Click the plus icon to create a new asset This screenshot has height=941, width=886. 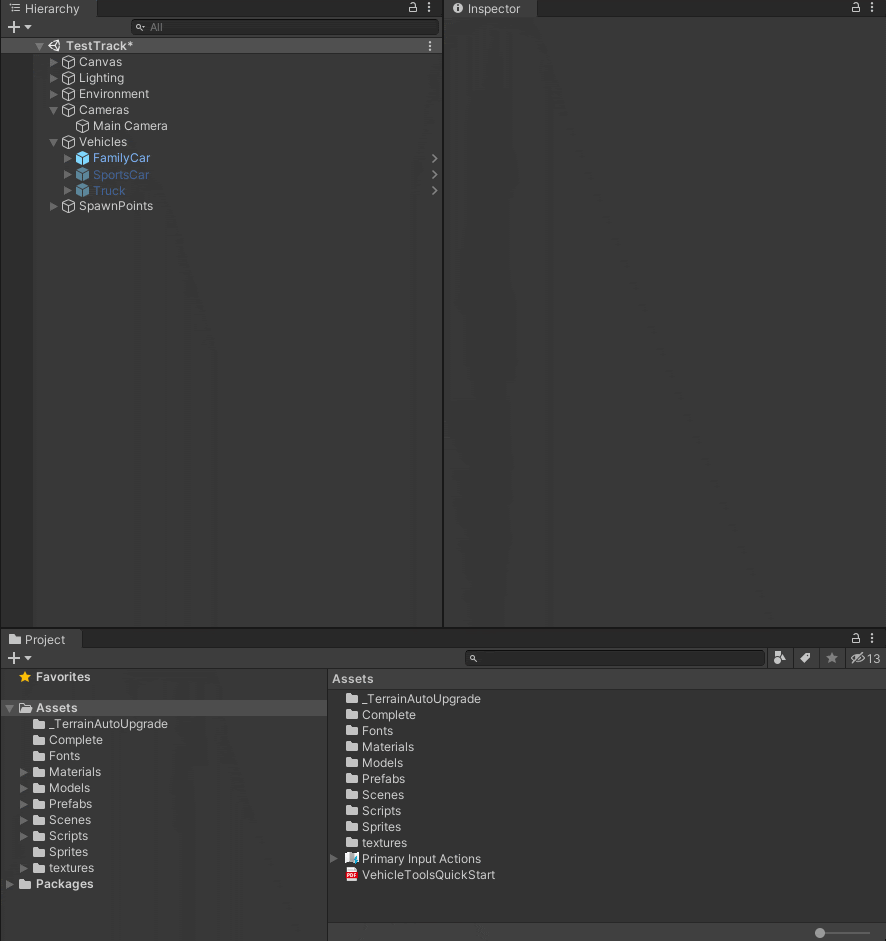tap(13, 658)
